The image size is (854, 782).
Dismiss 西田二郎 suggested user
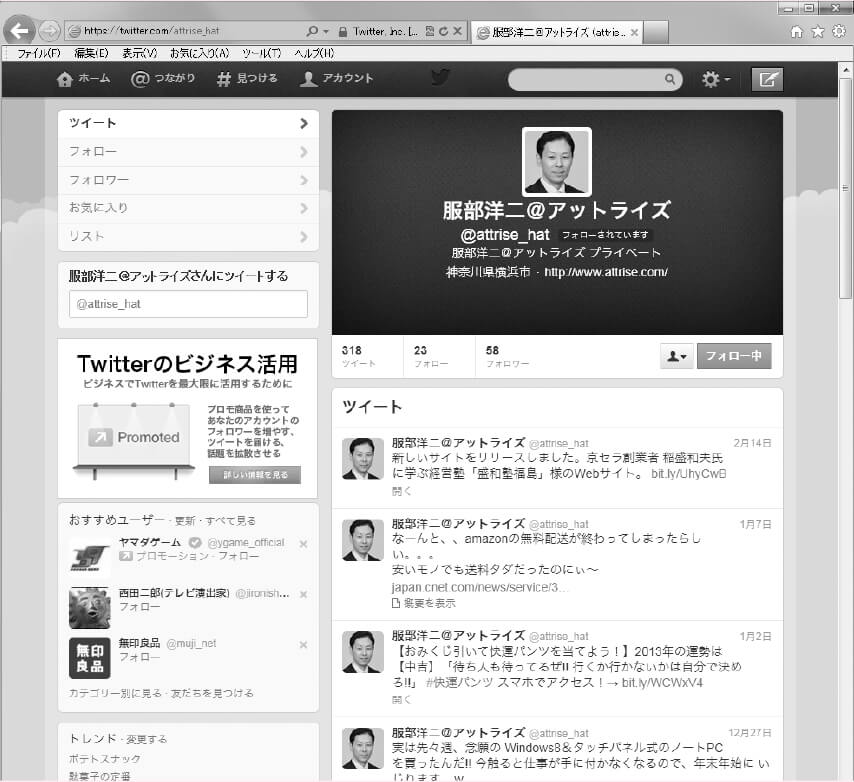303,594
